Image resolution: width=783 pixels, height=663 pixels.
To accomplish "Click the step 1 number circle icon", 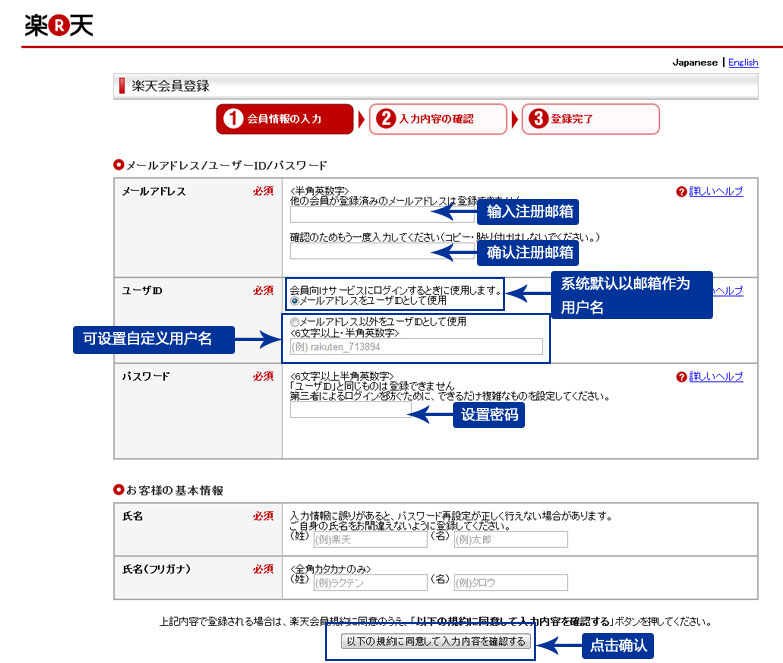I will (233, 119).
